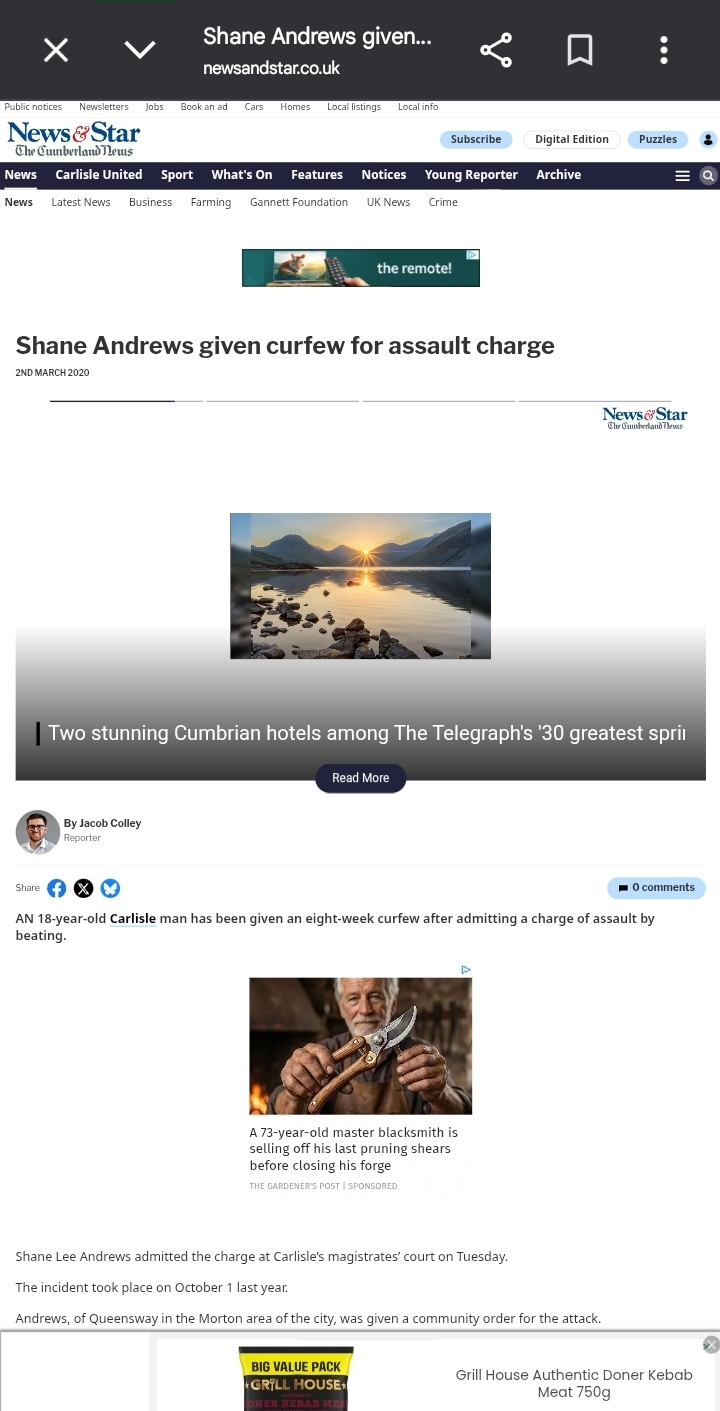Dismiss the bottom kebab ad
Viewport: 720px width, 1411px height.
pyautogui.click(x=711, y=1345)
